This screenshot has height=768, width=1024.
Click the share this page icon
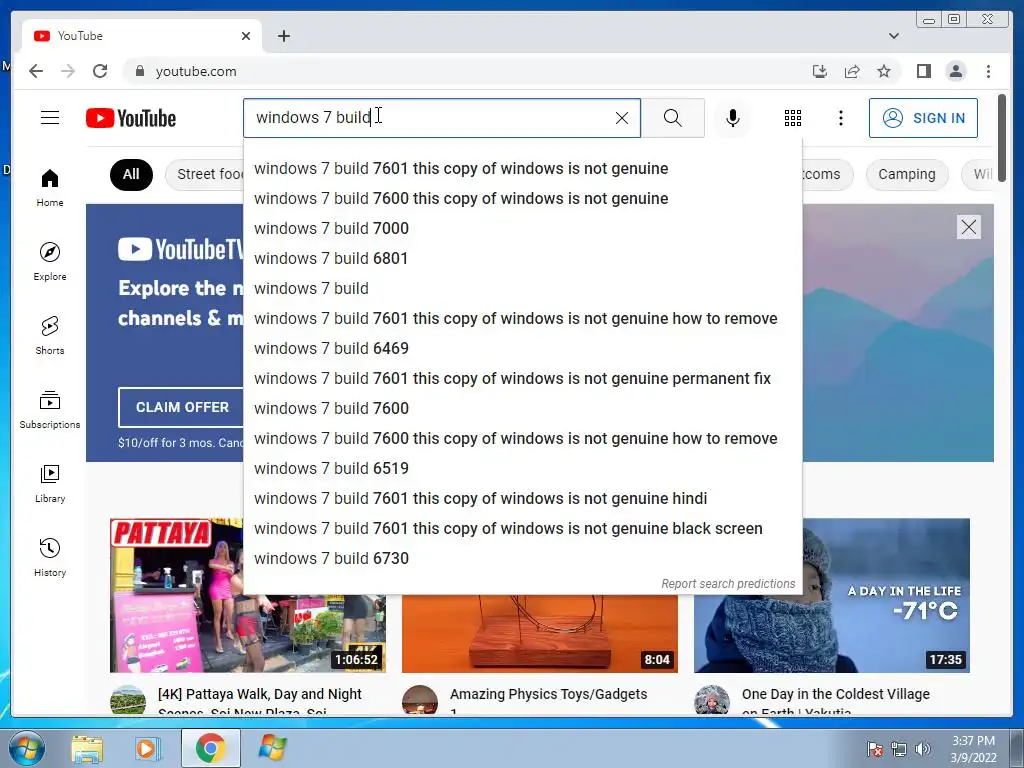tap(852, 71)
